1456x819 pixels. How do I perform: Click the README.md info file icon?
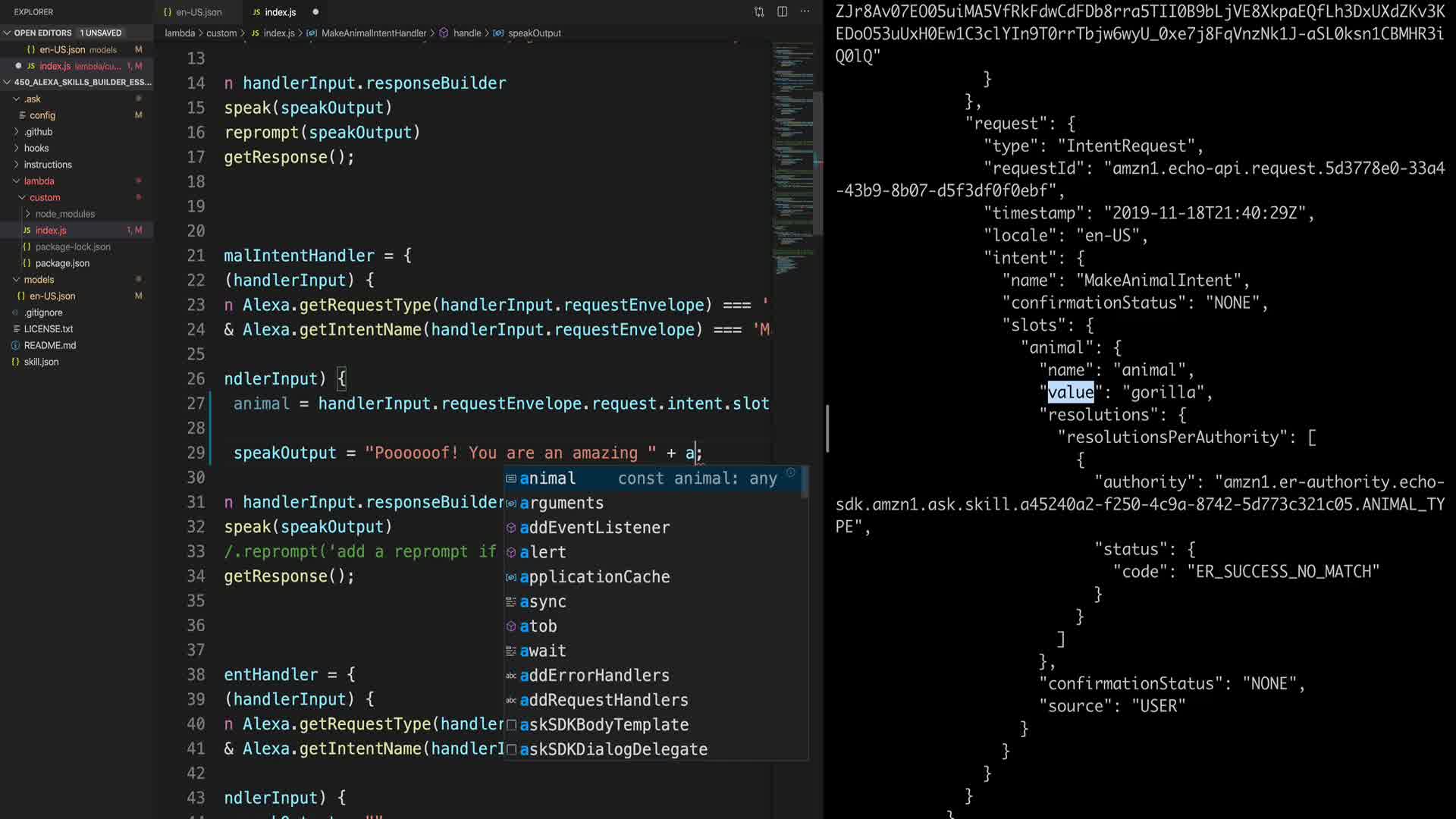tap(15, 346)
